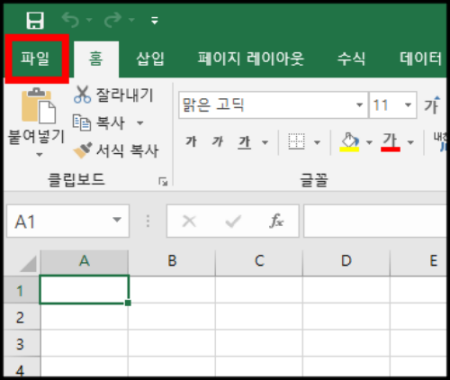450x380 pixels.
Task: Expand the underline style dropdown
Action: pyautogui.click(x=265, y=143)
